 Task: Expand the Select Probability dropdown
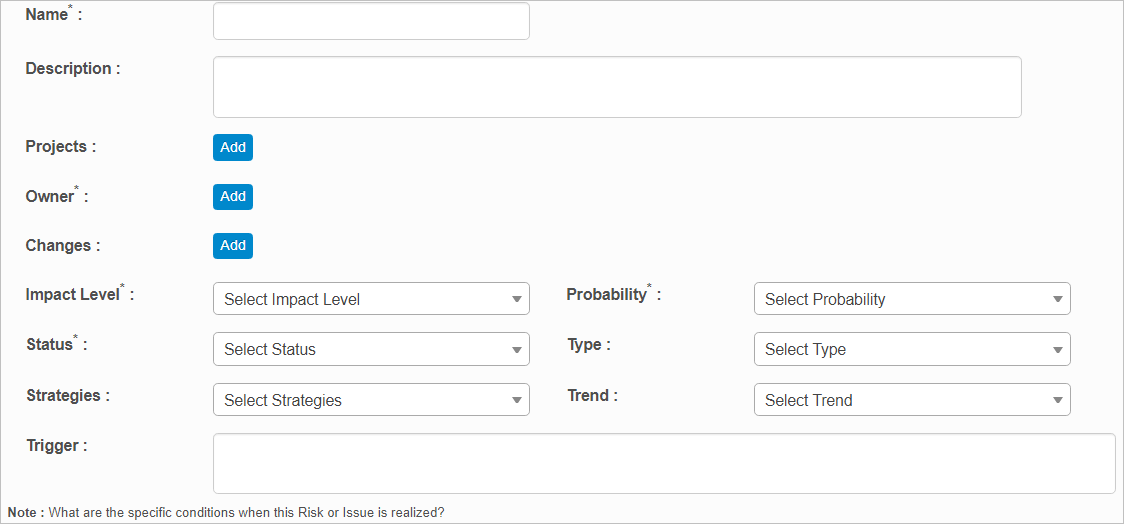pos(912,299)
